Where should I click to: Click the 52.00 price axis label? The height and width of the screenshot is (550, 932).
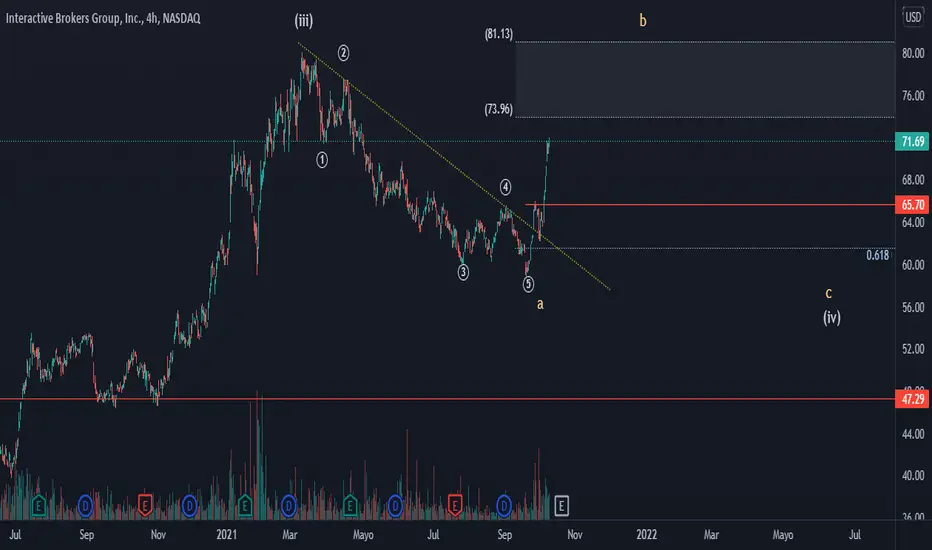click(x=912, y=349)
